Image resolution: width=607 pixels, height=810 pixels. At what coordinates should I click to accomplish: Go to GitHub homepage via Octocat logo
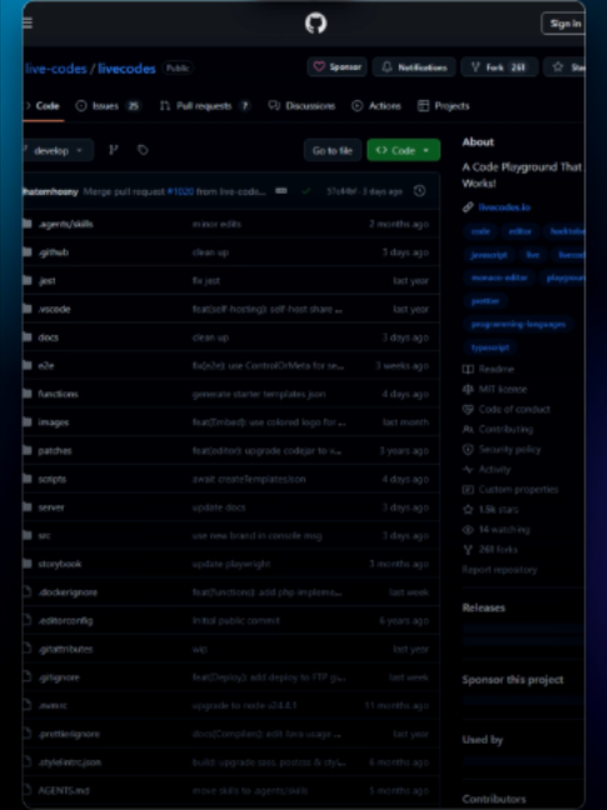tap(316, 23)
